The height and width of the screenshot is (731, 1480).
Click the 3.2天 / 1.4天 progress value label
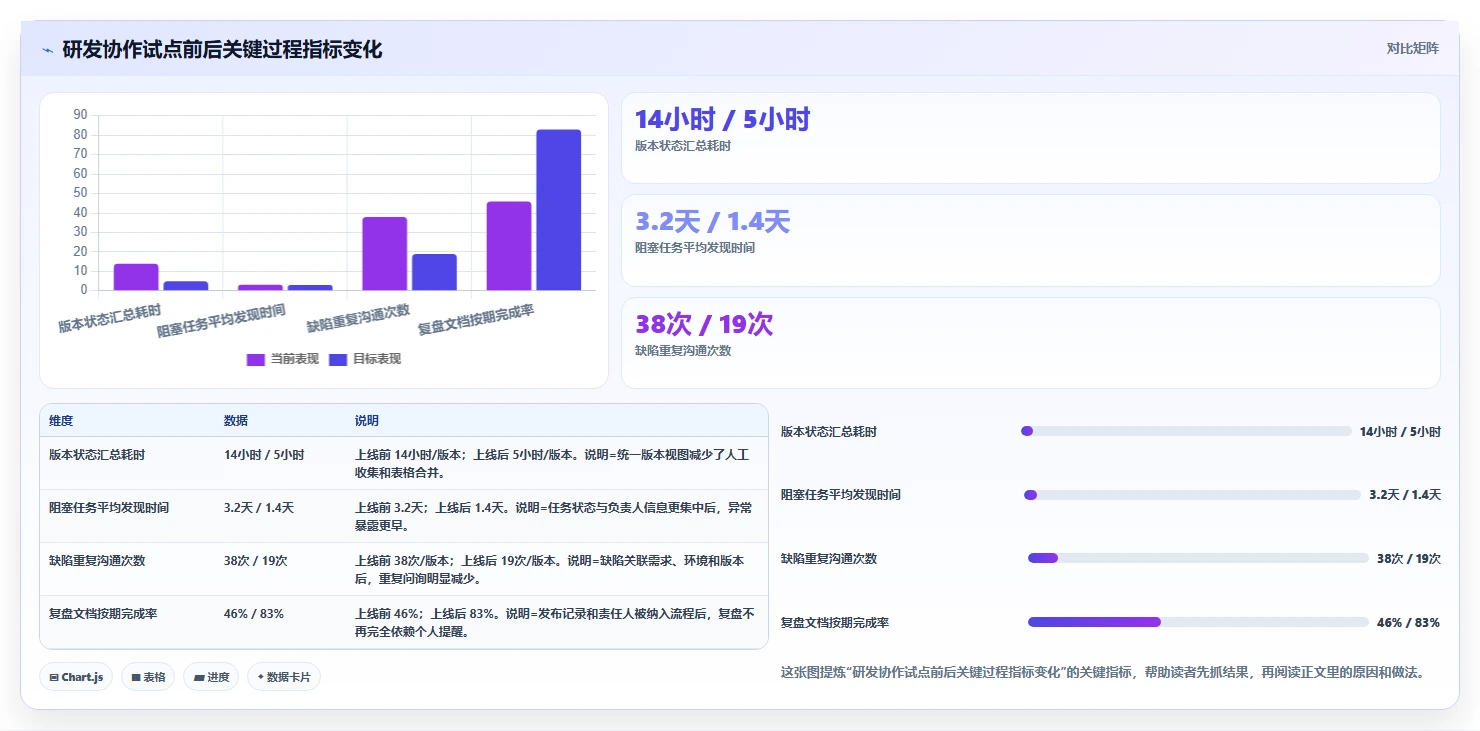coord(1405,495)
